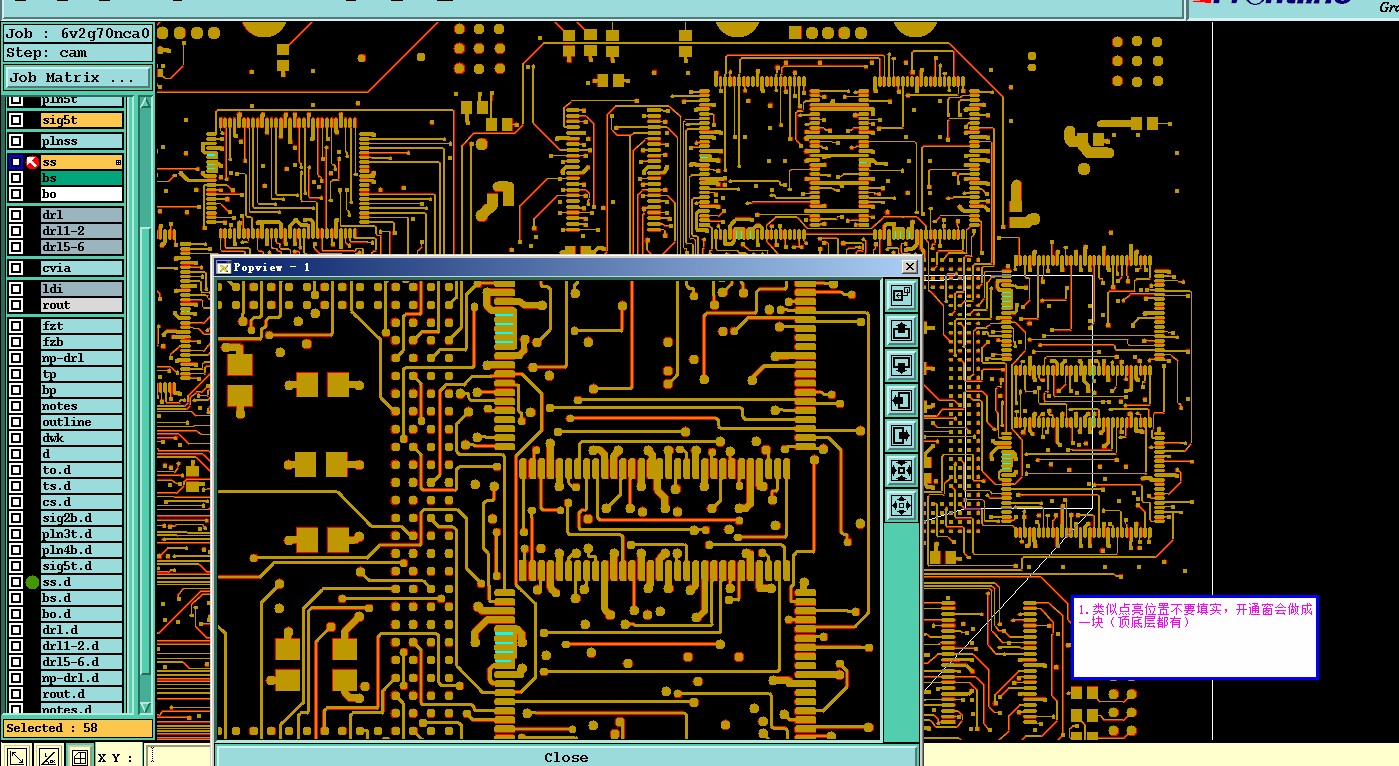Check the ss.d layer checkbox
Screen dimensions: 1399x766
coord(16,582)
